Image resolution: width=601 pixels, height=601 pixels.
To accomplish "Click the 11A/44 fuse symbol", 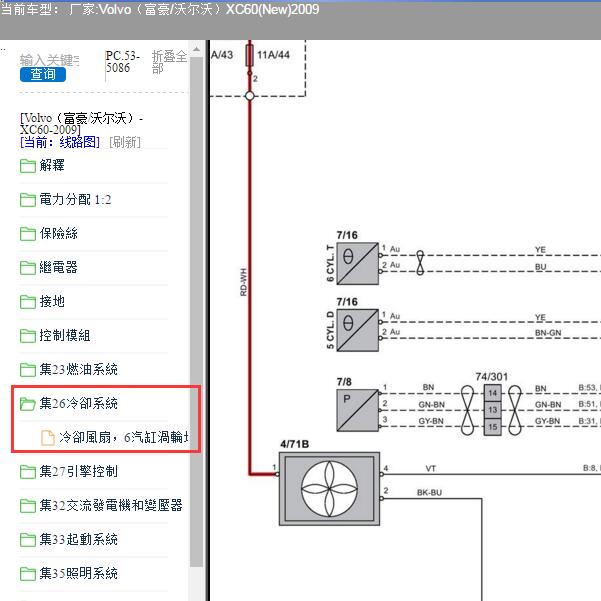I will point(249,56).
